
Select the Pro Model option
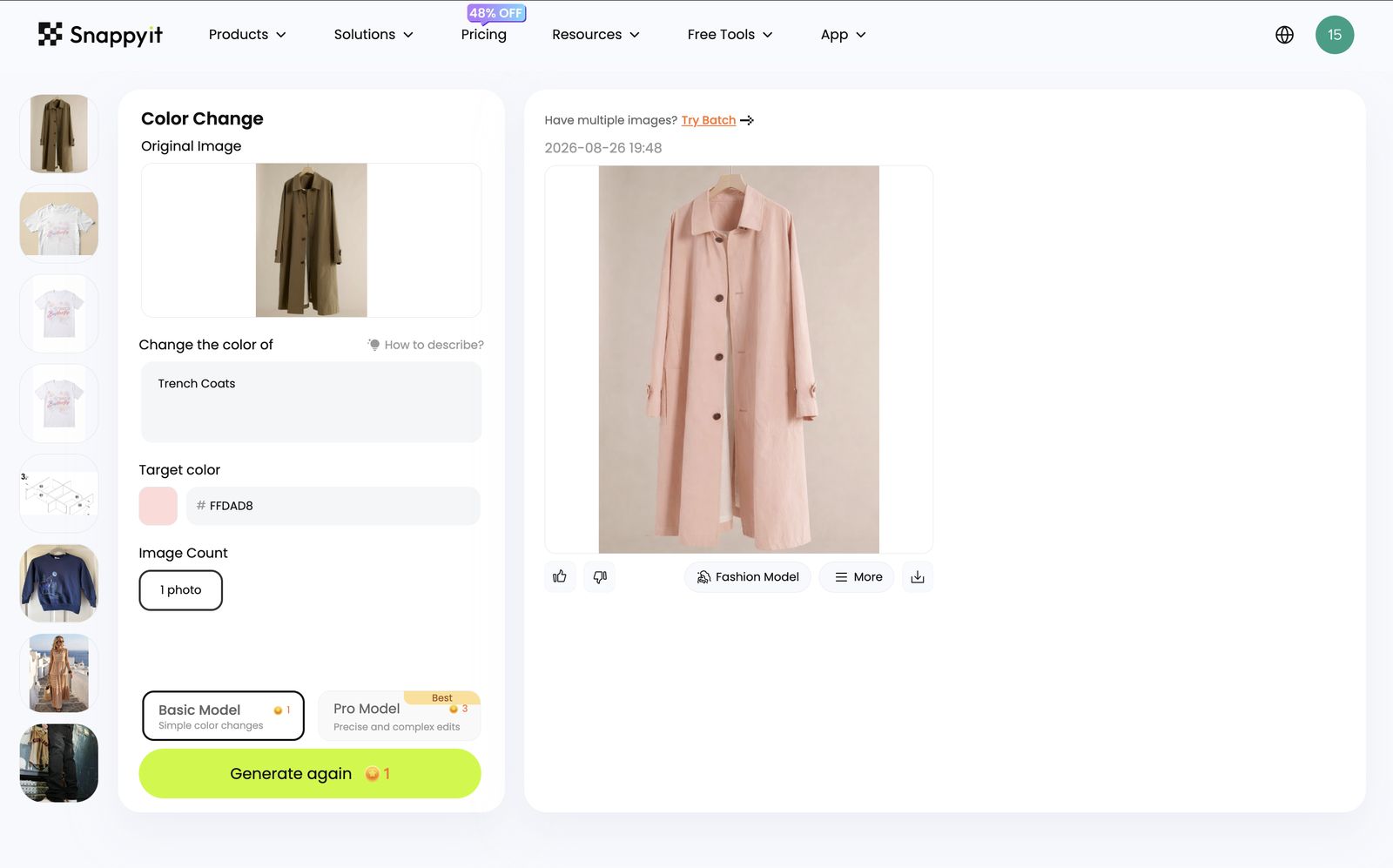[399, 716]
